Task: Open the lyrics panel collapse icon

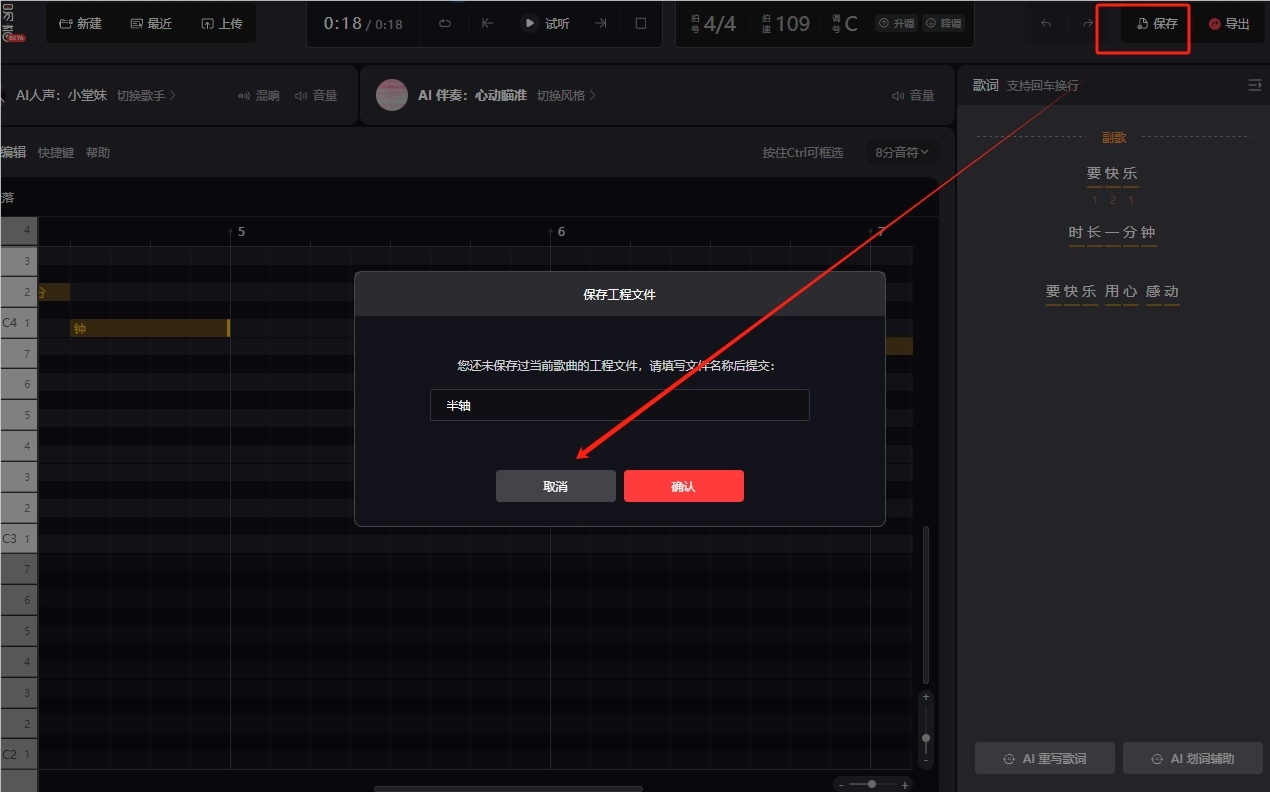Action: click(x=1254, y=85)
